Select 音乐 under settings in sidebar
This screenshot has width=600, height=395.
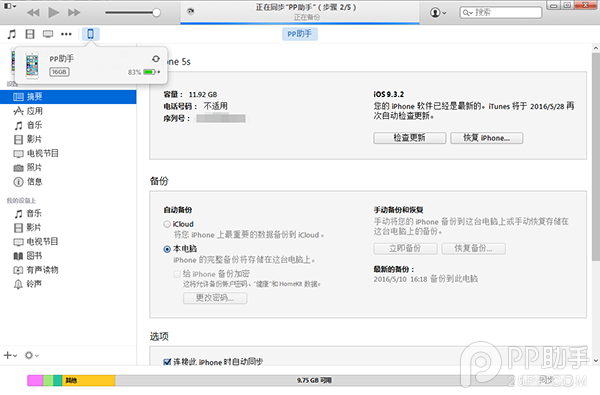pos(68,125)
